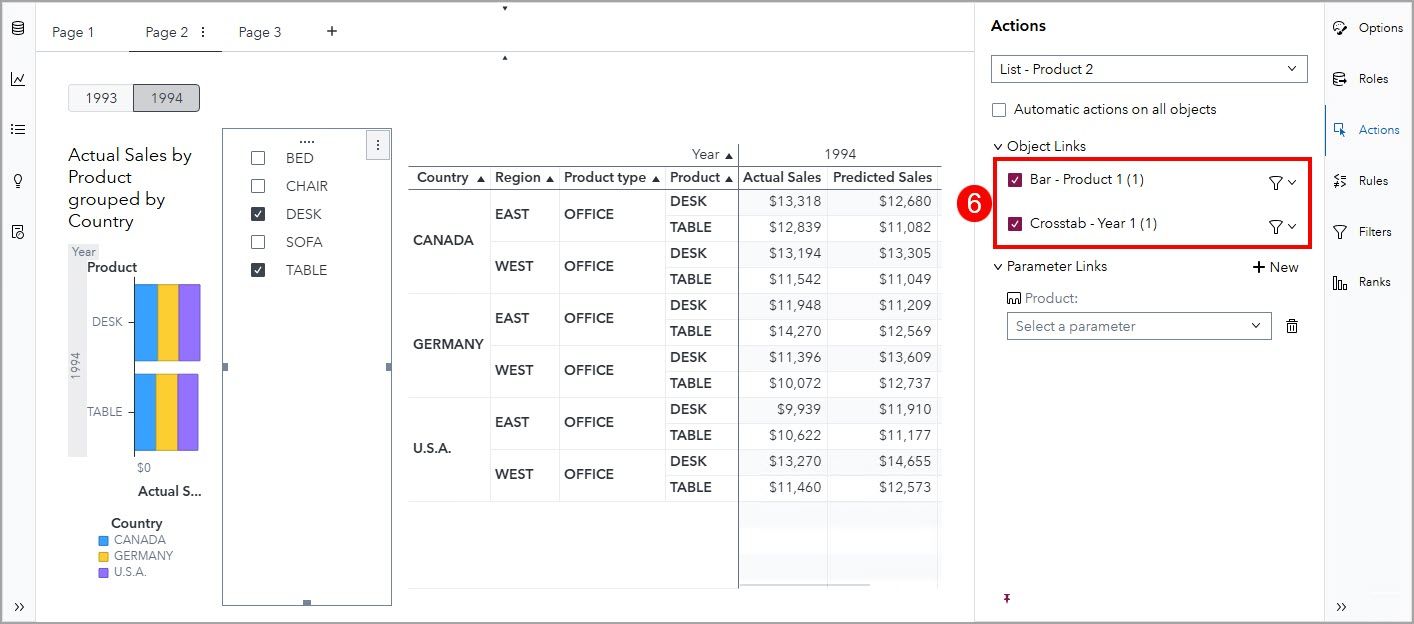Open the Options pane
Viewport: 1414px width, 624px height.
1368,28
